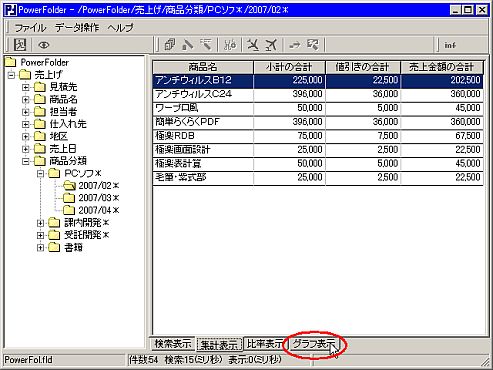Click the 7,500 discount cell
493x370 pixels.
(x=363, y=136)
